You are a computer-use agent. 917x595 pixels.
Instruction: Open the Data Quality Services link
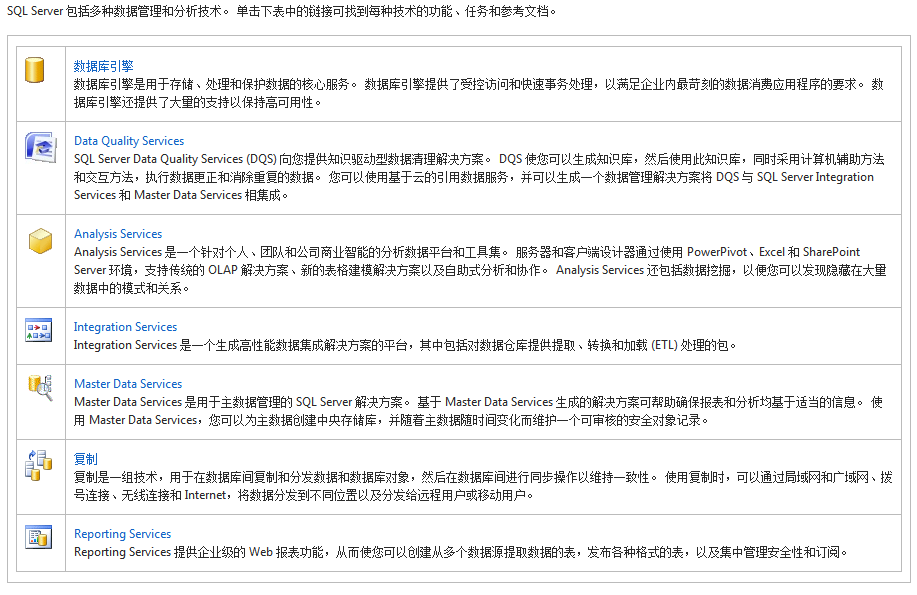pyautogui.click(x=129, y=141)
